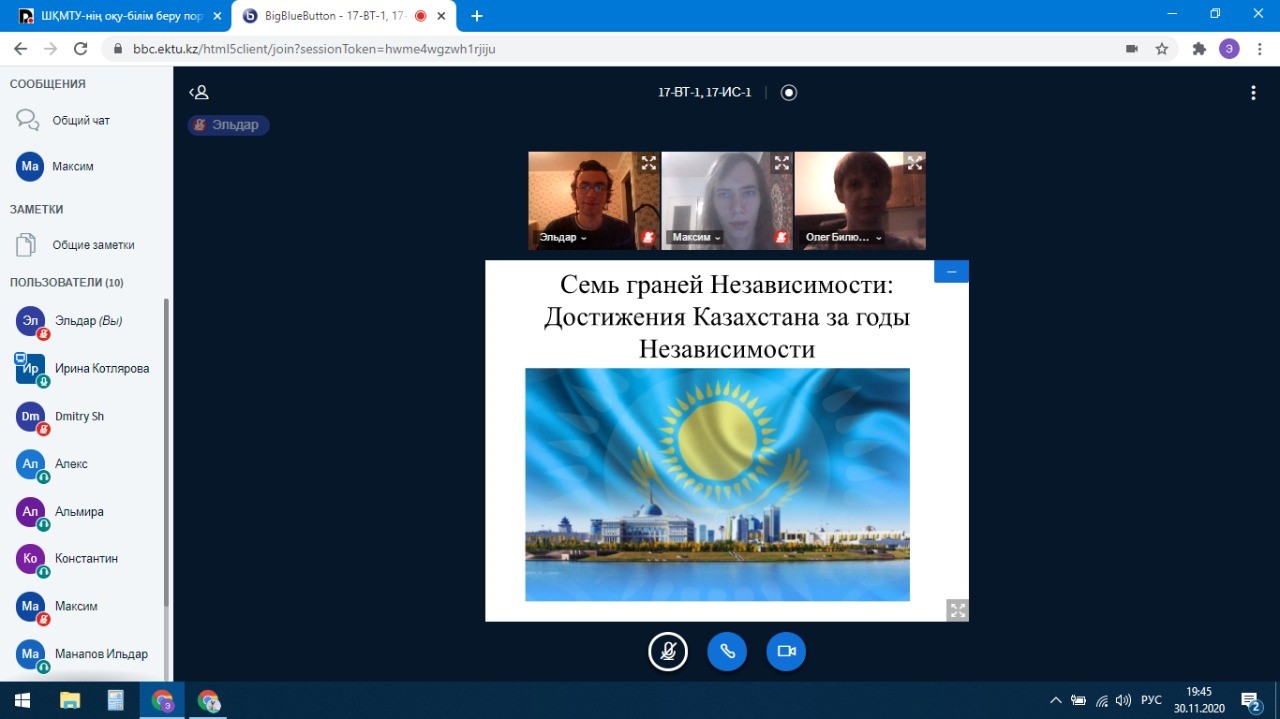The image size is (1280, 719).
Task: Select user Ирина Котлярова in list
Action: (101, 369)
